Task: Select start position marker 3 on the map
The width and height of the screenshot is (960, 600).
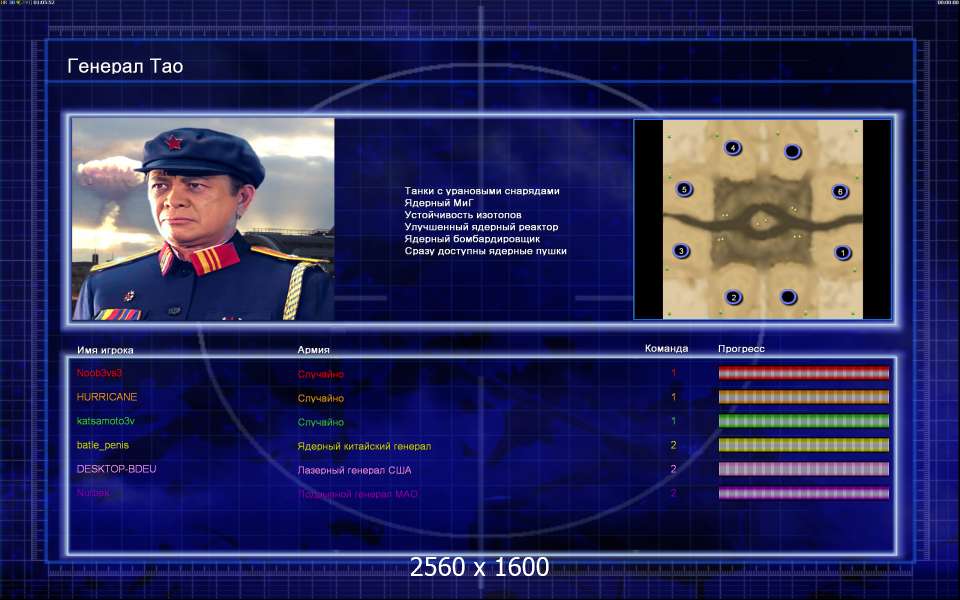Action: (x=681, y=250)
